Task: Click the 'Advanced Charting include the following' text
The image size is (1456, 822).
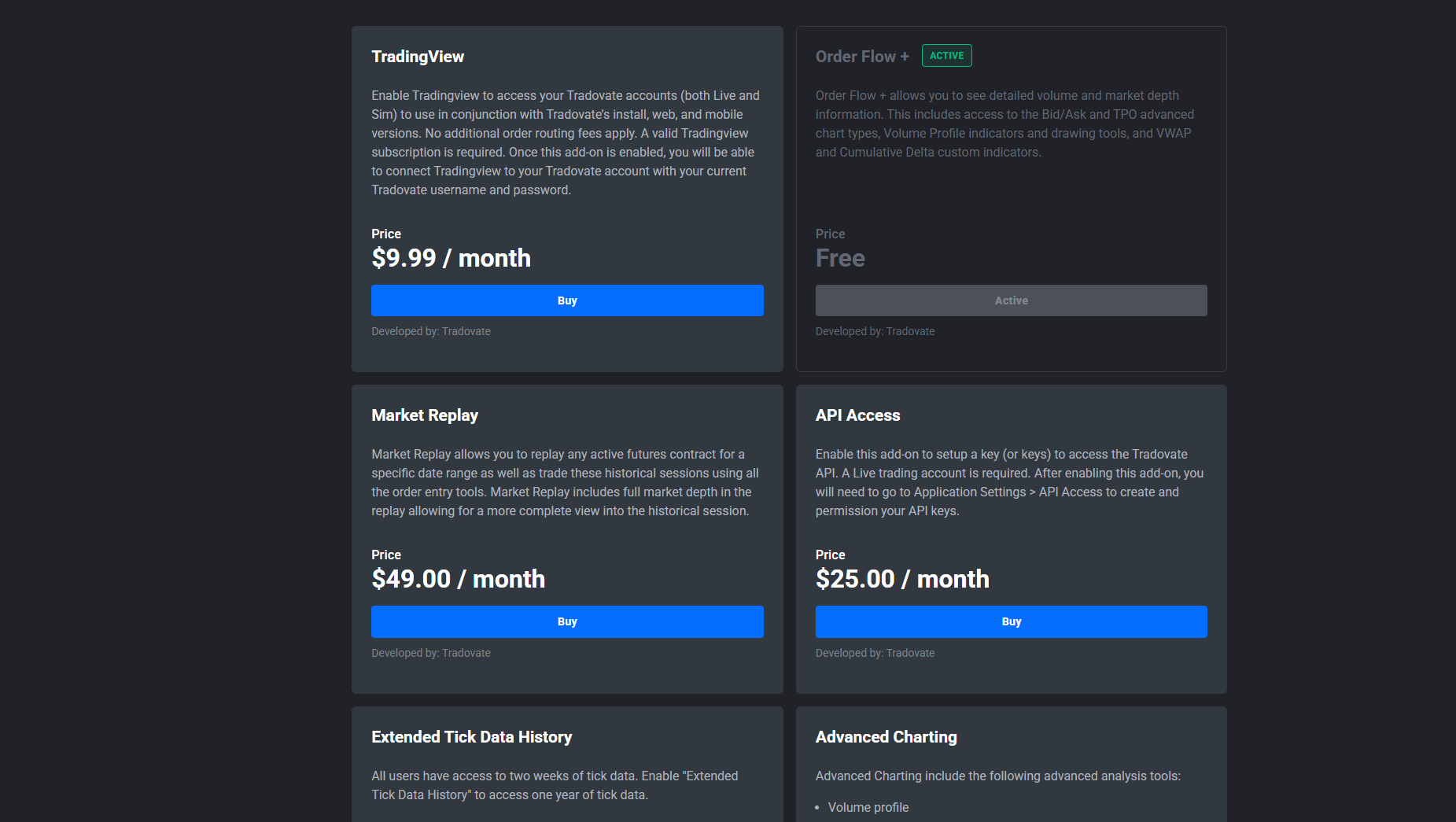Action: point(998,776)
